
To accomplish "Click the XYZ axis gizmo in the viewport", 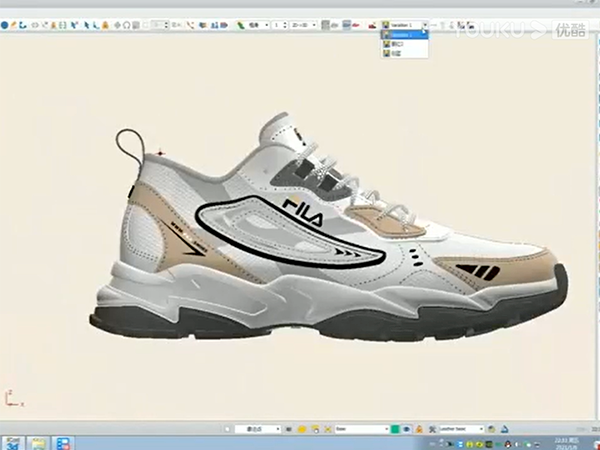I will tap(10, 398).
